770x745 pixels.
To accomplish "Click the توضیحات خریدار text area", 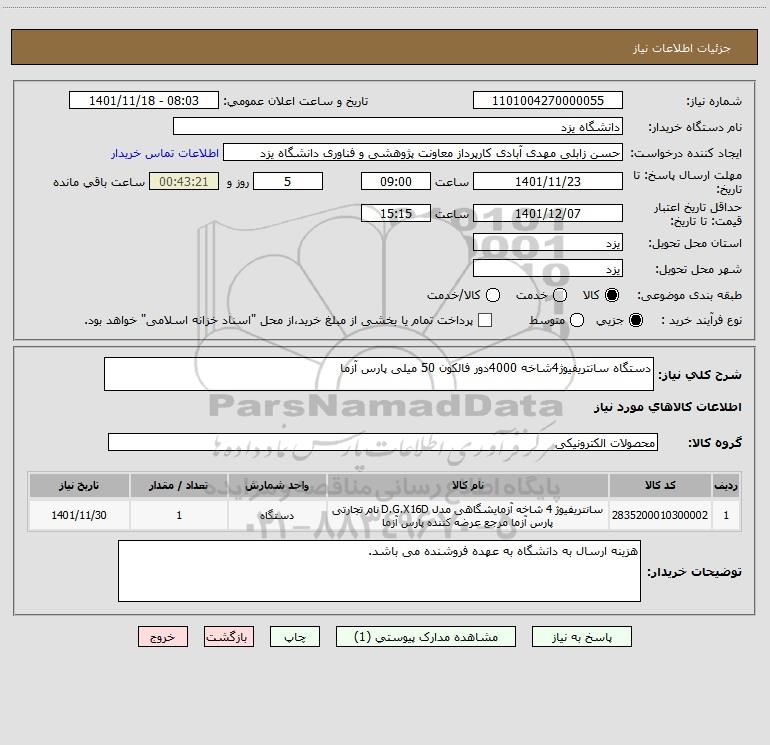I will point(379,571).
